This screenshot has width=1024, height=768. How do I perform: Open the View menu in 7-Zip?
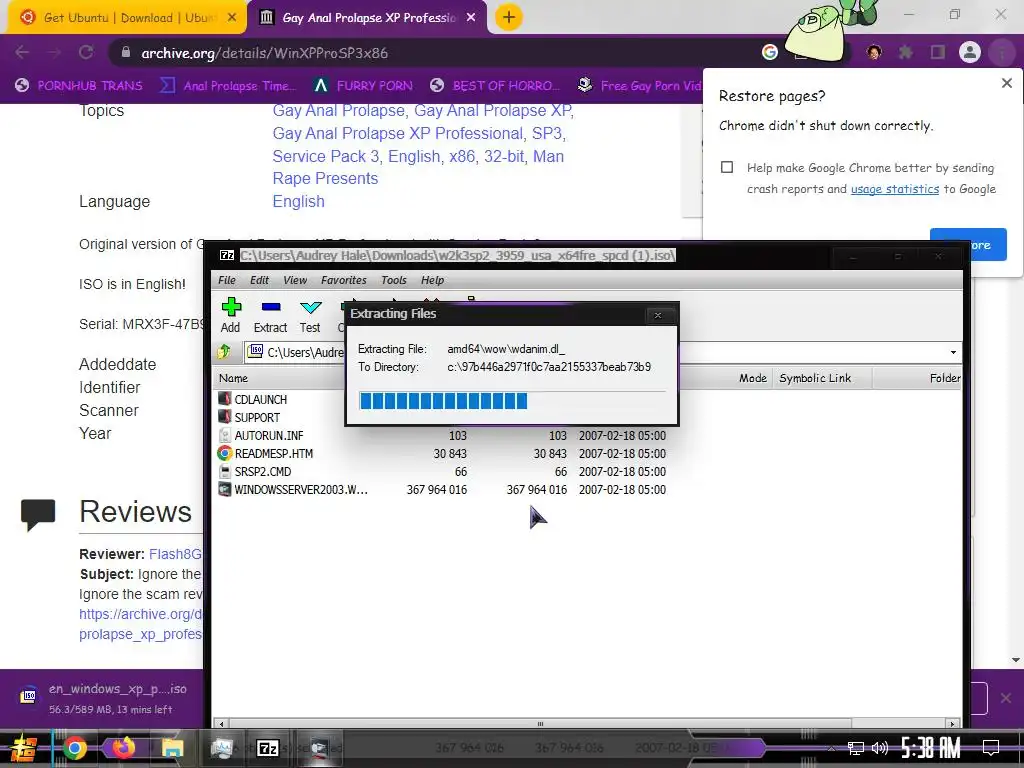[x=295, y=280]
